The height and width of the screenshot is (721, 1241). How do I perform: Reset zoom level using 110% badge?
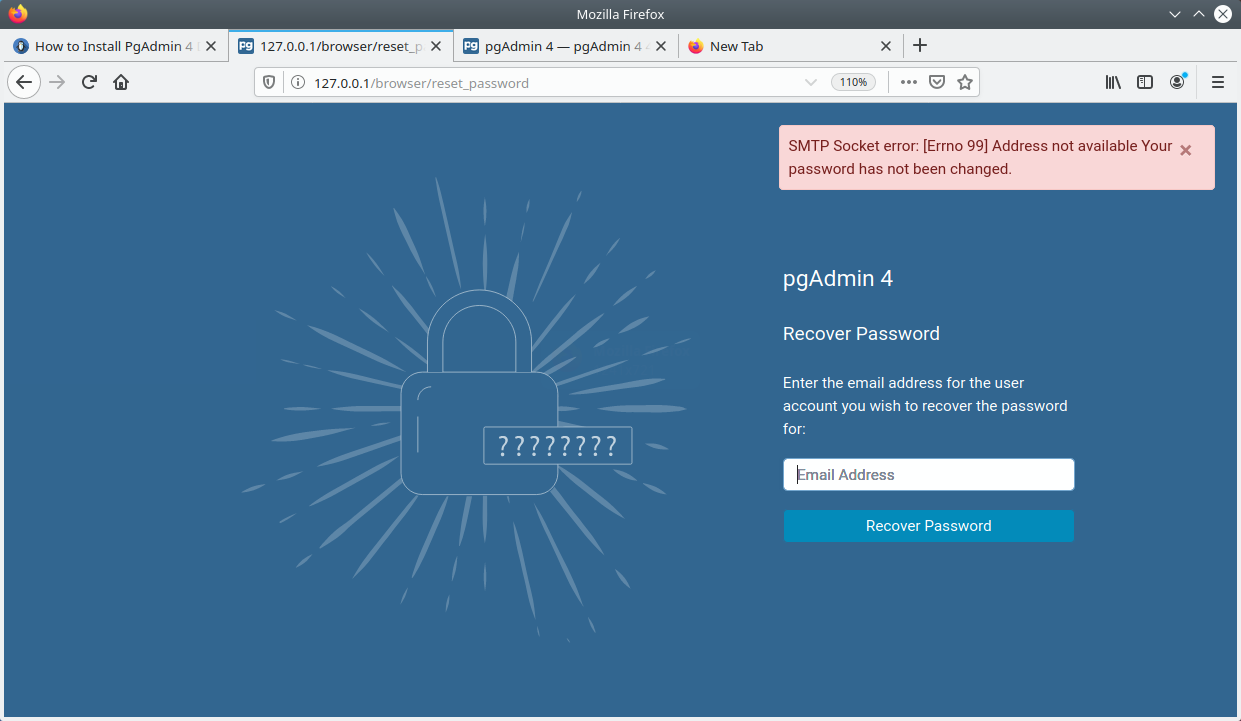853,82
